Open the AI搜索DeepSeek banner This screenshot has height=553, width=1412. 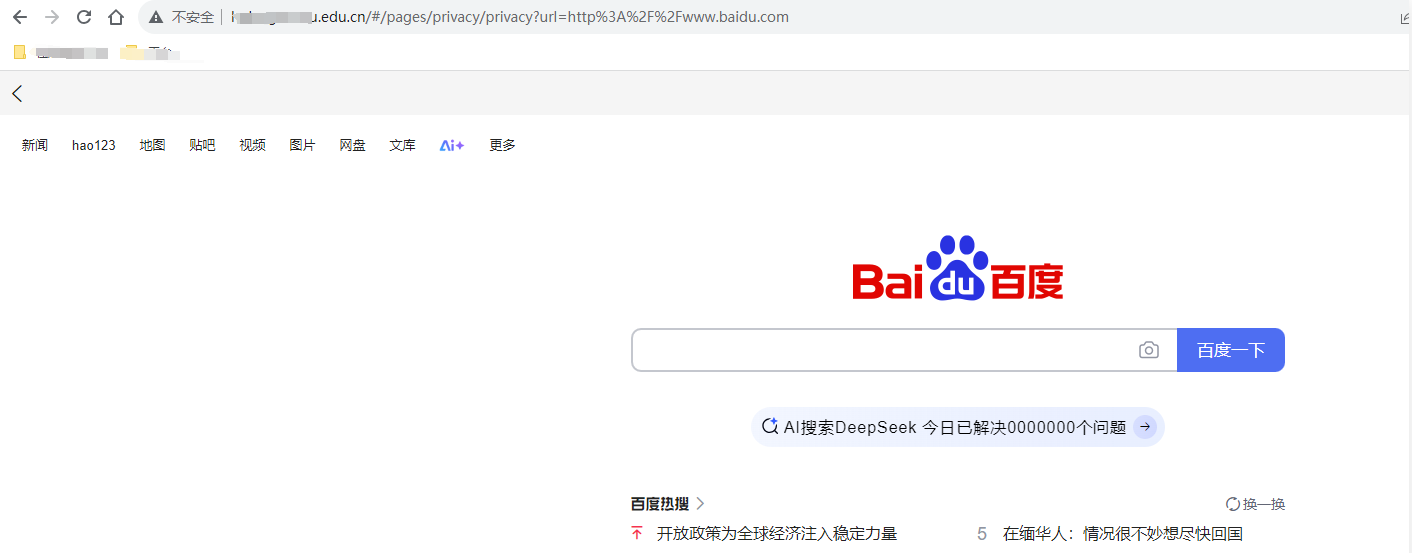958,427
